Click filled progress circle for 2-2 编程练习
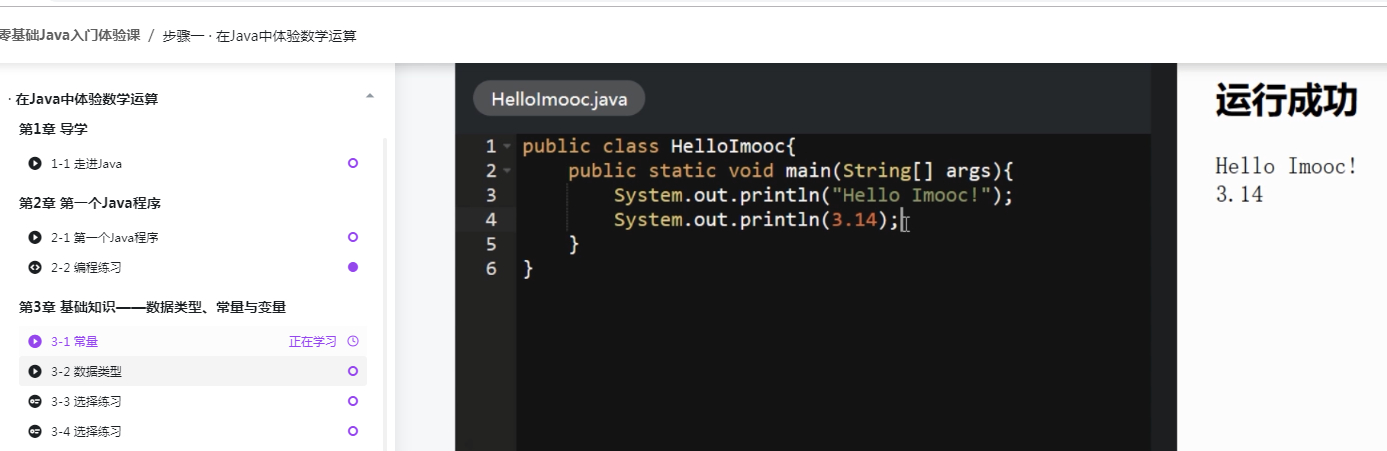1387x451 pixels. point(352,267)
